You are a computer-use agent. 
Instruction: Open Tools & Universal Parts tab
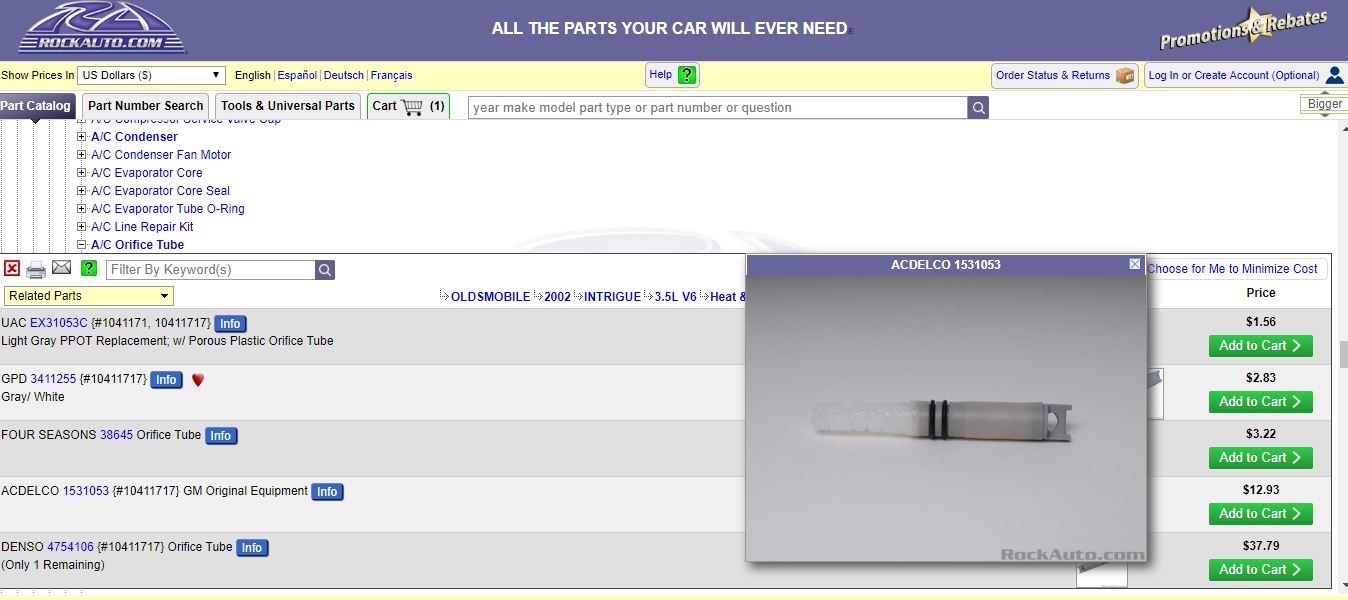click(288, 106)
